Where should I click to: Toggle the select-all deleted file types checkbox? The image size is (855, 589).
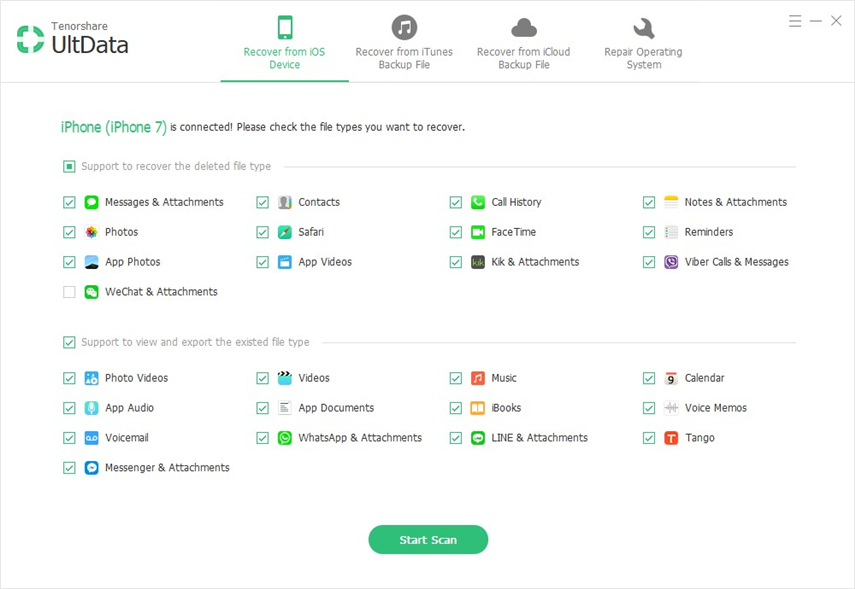click(69, 166)
